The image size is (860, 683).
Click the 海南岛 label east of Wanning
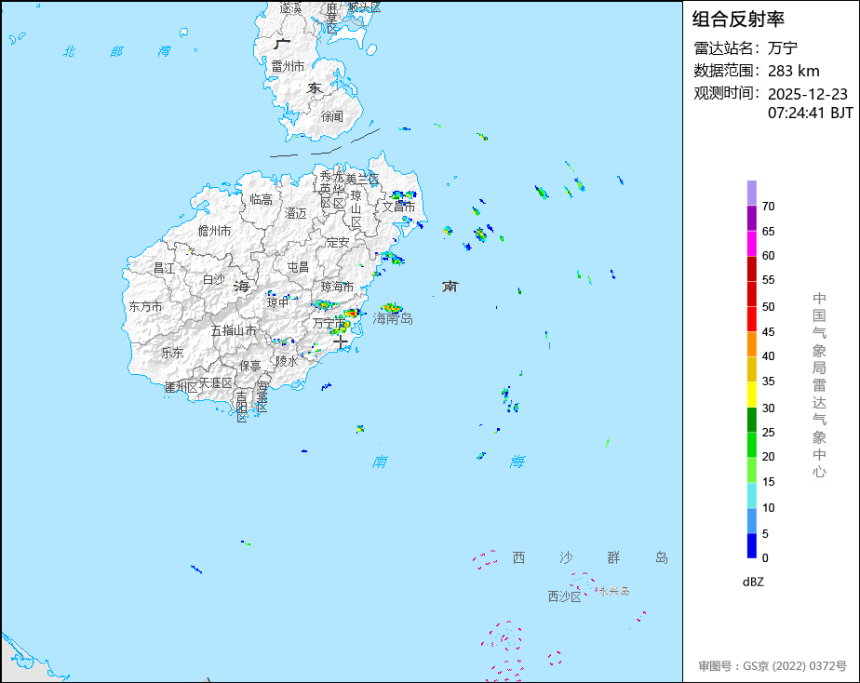tap(393, 318)
